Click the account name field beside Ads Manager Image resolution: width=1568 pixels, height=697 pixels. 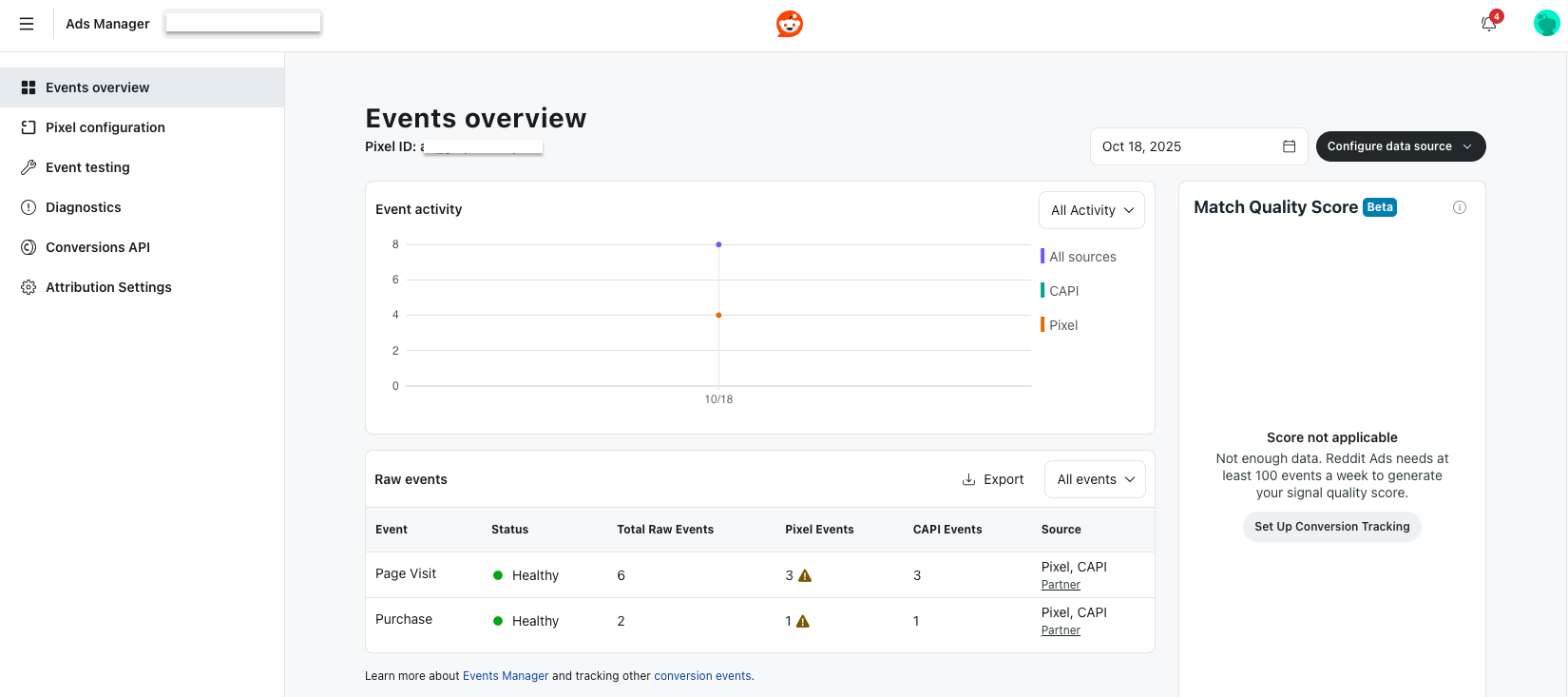pyautogui.click(x=243, y=22)
